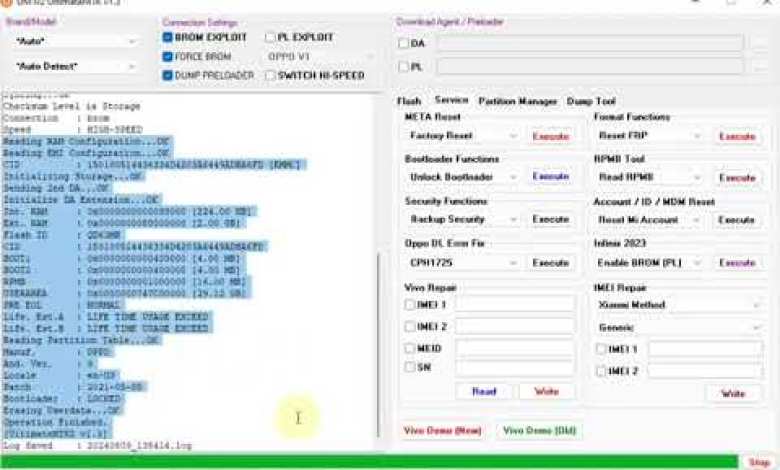Screen dimensions: 780x470
Task: Click Execute next to Unlock Bootloader
Action: coord(550,177)
